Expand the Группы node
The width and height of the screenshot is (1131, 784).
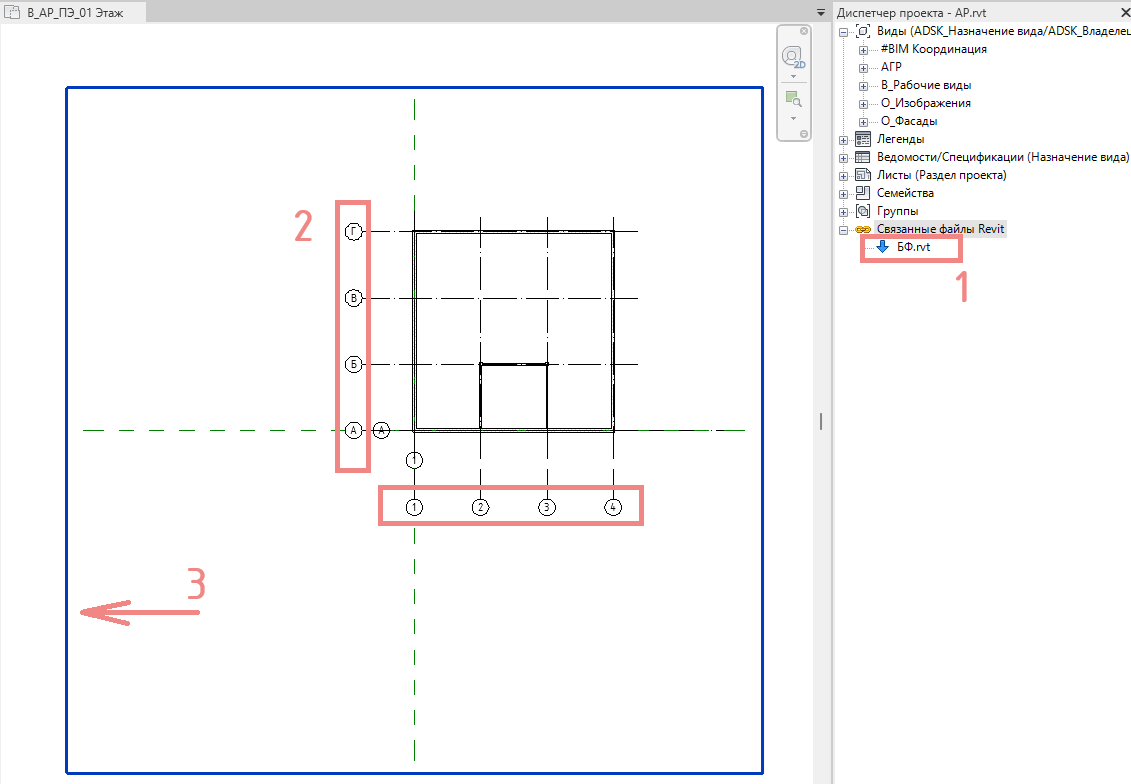coord(843,212)
